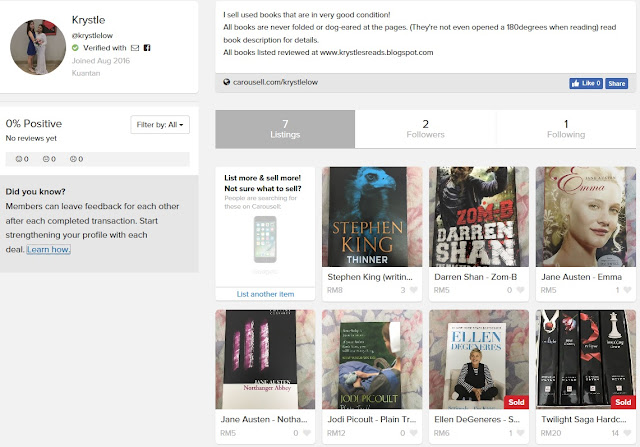Click the RM6 price on Ellen DeGeneres
640x447 pixels.
[441, 433]
